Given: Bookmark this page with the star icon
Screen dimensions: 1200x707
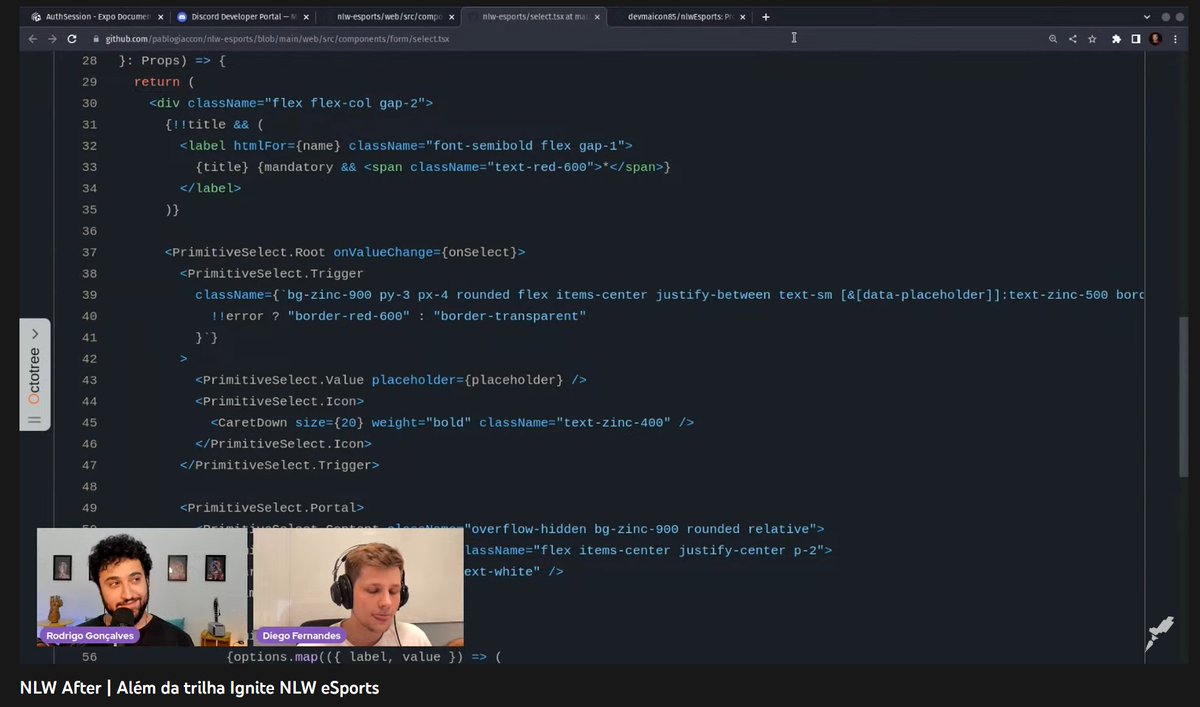Looking at the screenshot, I should pyautogui.click(x=1092, y=39).
